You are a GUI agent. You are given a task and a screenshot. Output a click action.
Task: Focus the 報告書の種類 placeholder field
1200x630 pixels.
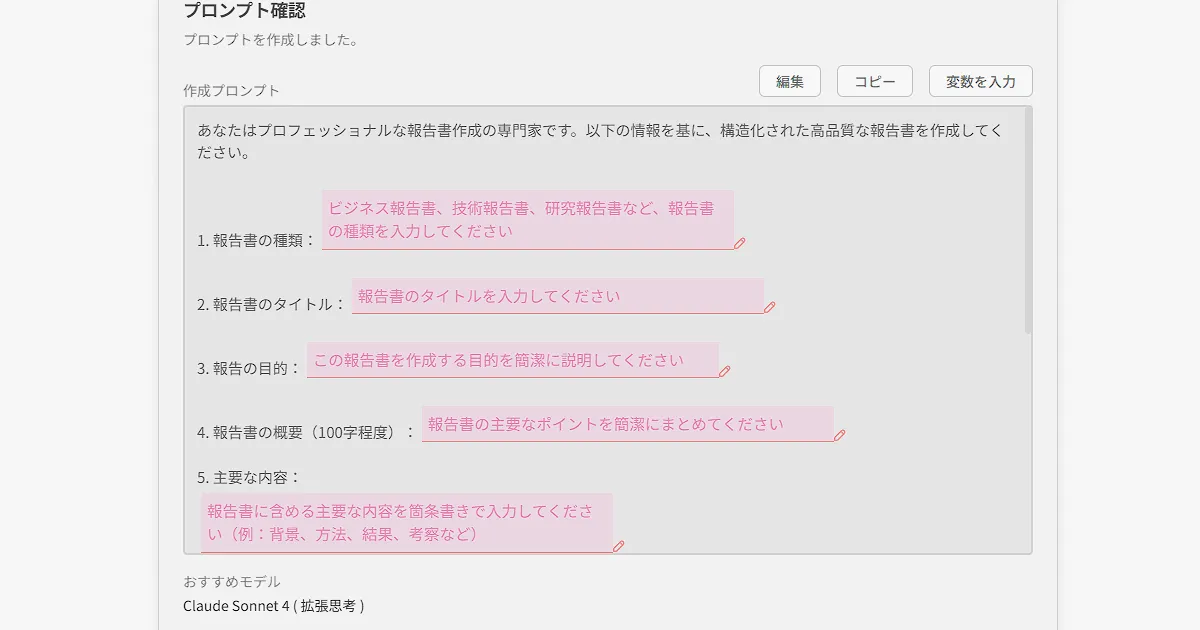click(x=527, y=220)
